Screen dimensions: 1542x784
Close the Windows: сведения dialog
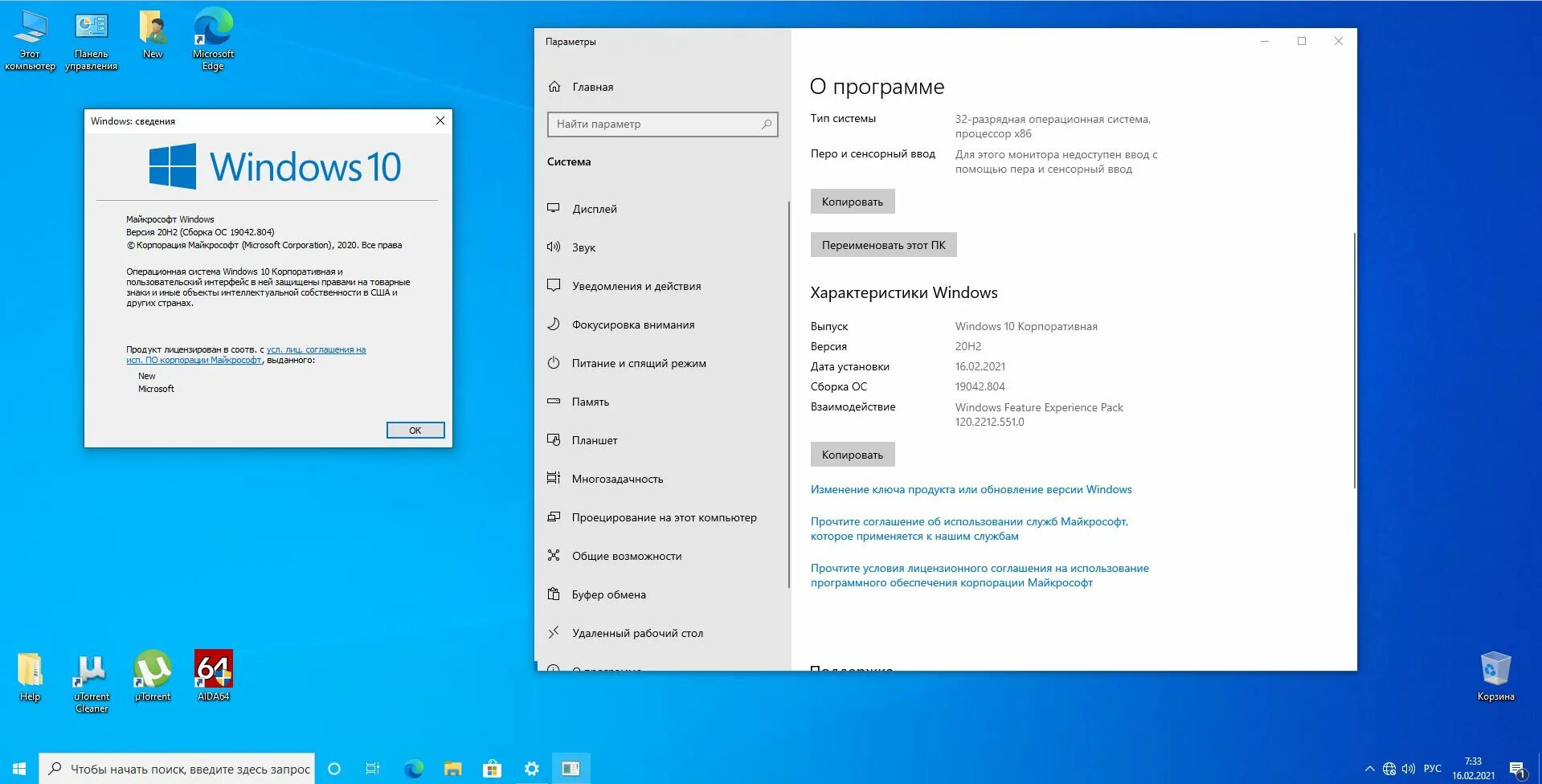tap(440, 120)
